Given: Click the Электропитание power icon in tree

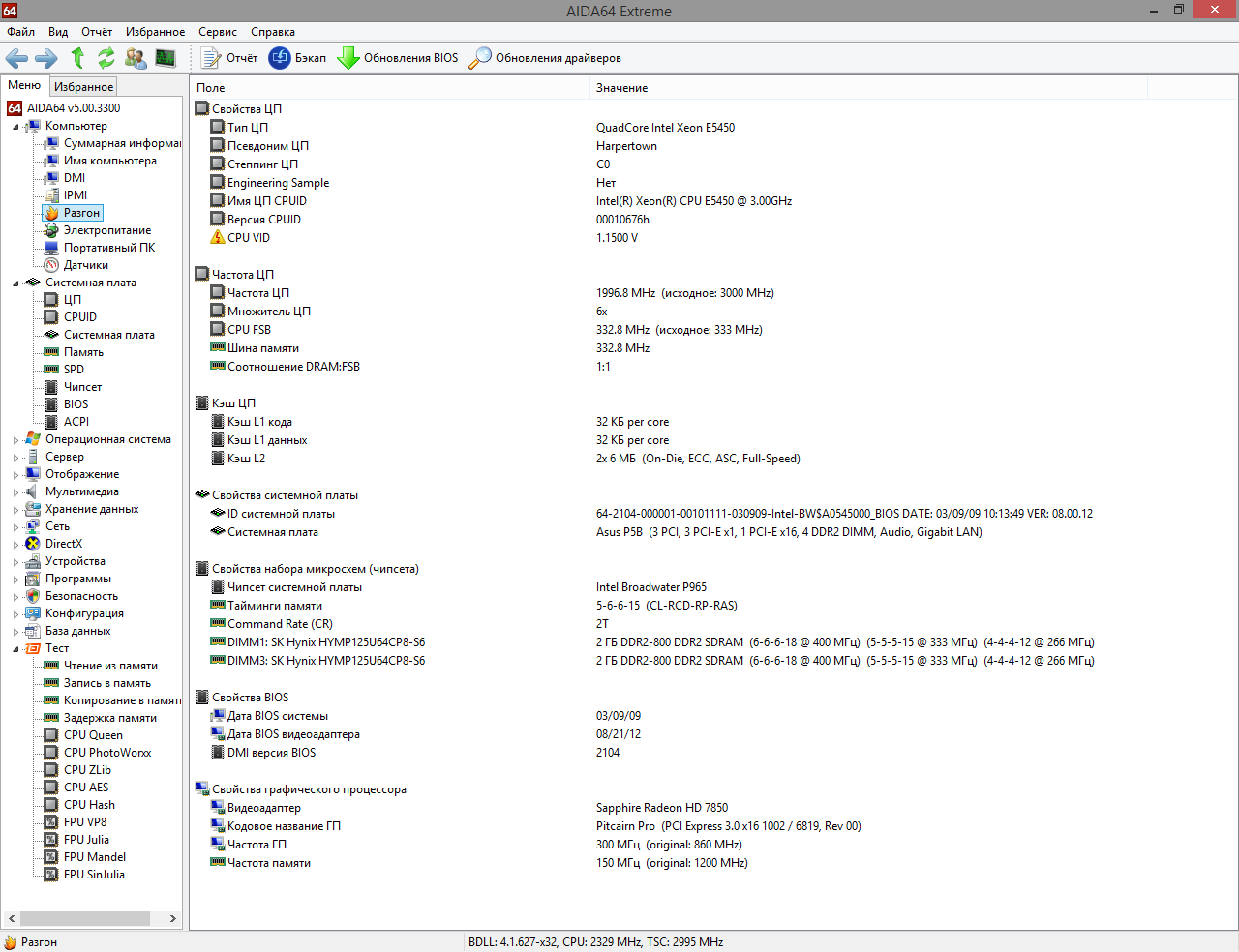Looking at the screenshot, I should pyautogui.click(x=52, y=230).
